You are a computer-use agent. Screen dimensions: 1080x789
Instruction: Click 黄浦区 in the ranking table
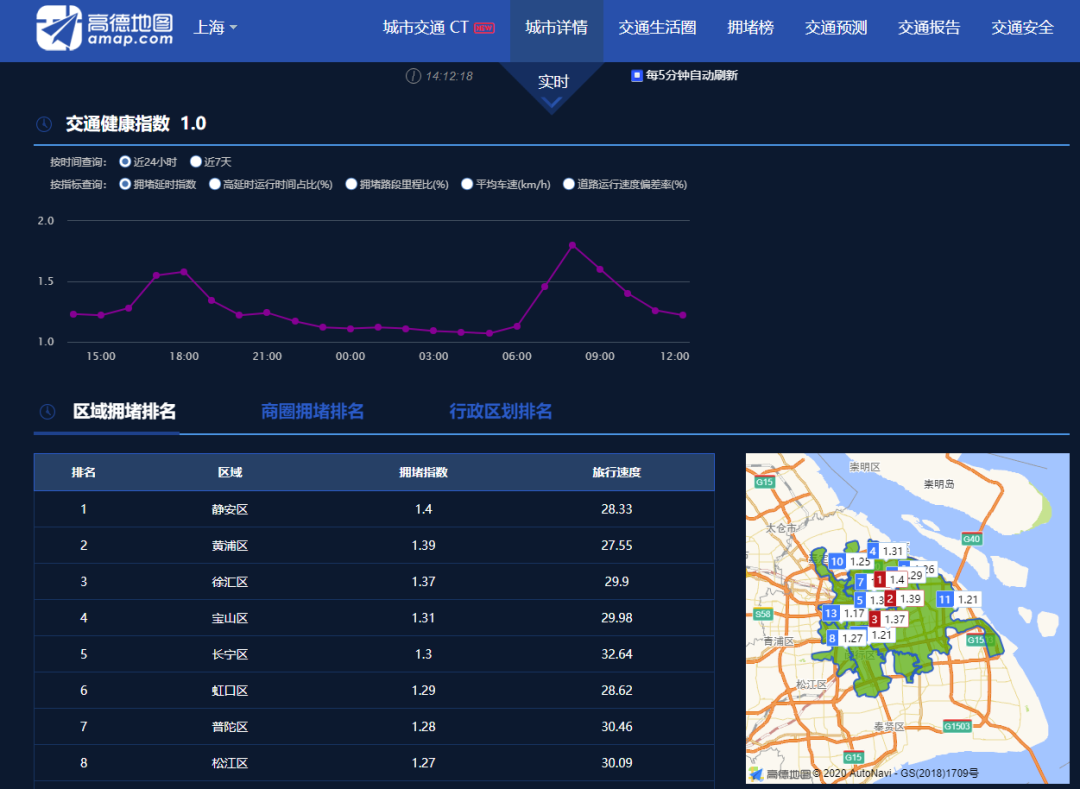click(x=230, y=546)
